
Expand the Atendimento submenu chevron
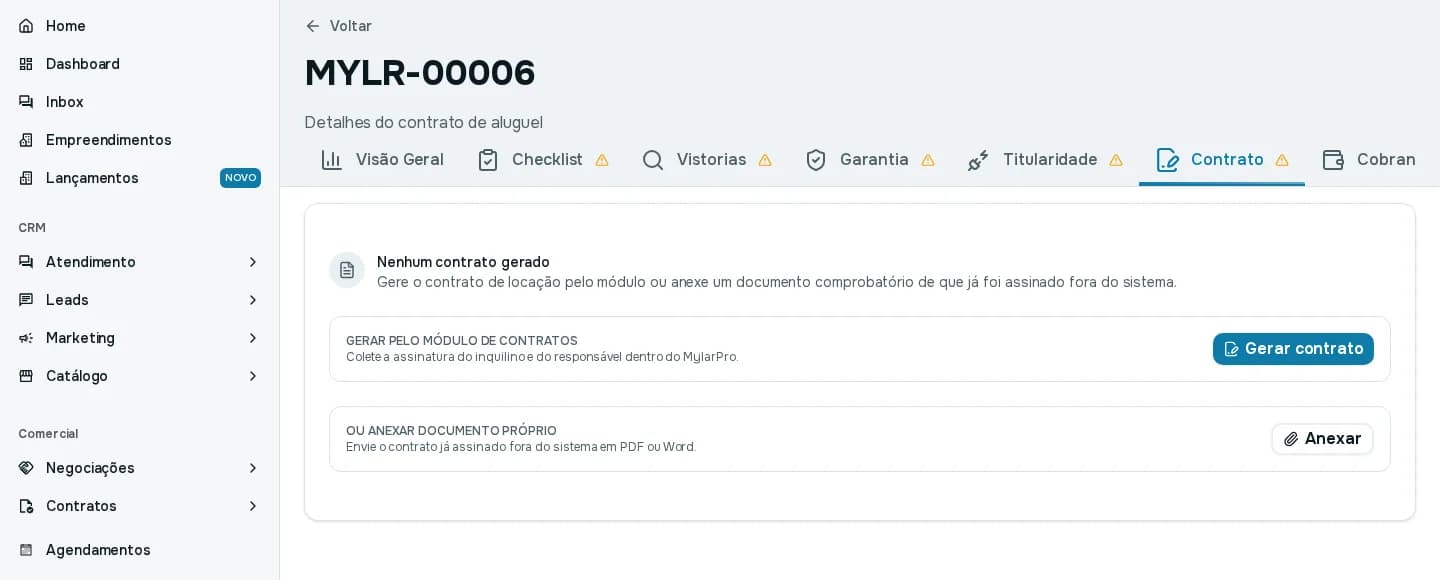click(253, 262)
